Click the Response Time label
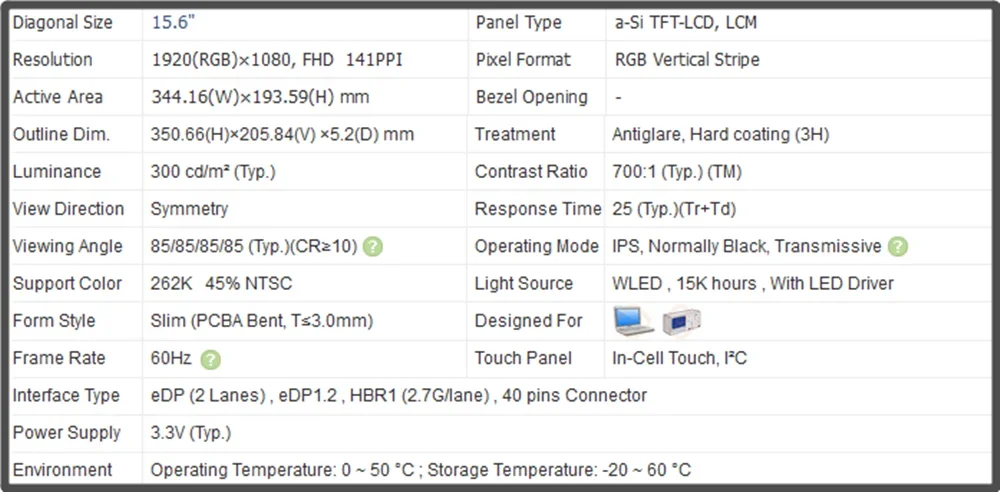Viewport: 1000px width, 492px height. (x=538, y=209)
